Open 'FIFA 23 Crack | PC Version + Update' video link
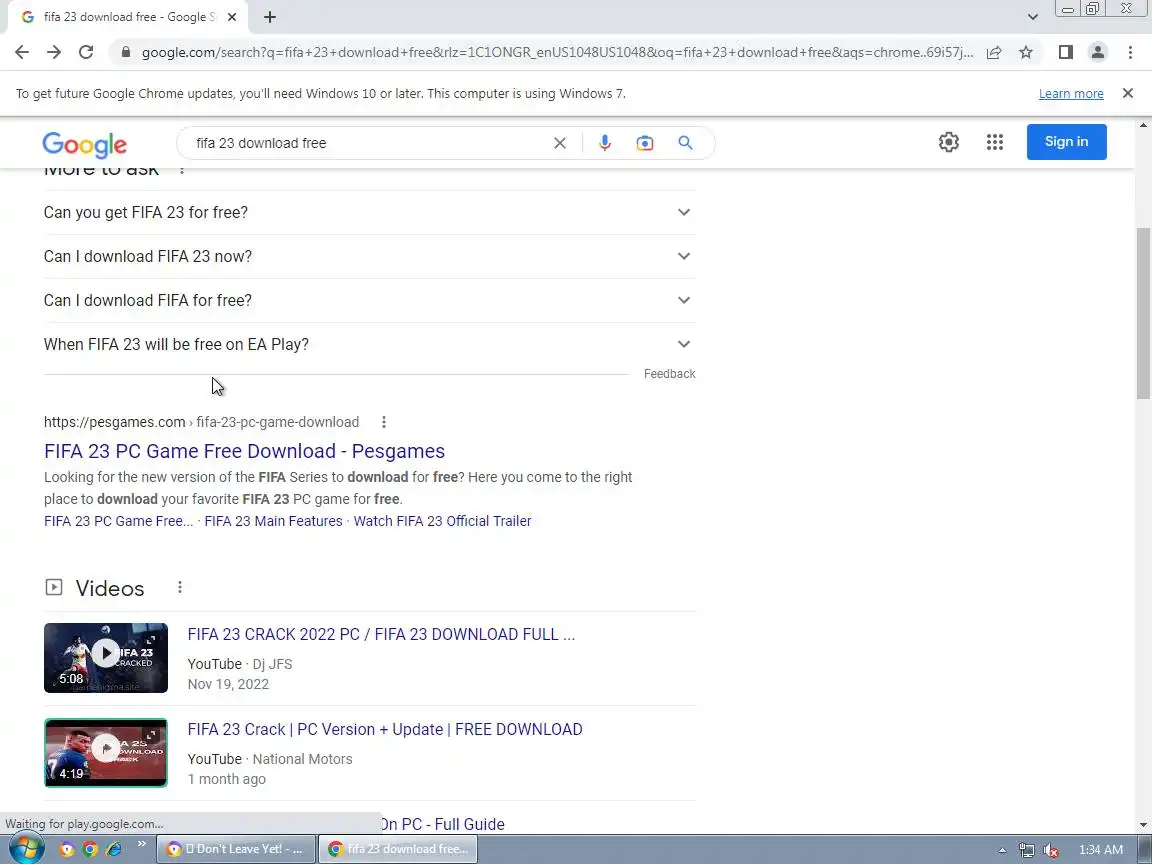The image size is (1152, 864). tap(384, 730)
